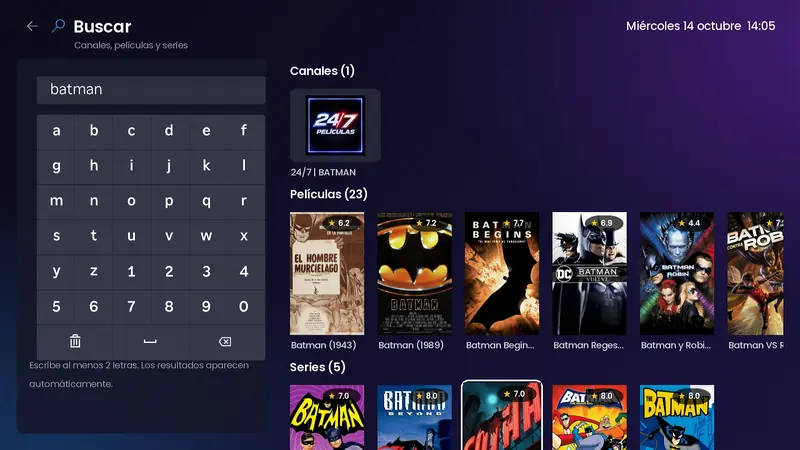Tap the number 6 key
The image size is (800, 450).
94,307
